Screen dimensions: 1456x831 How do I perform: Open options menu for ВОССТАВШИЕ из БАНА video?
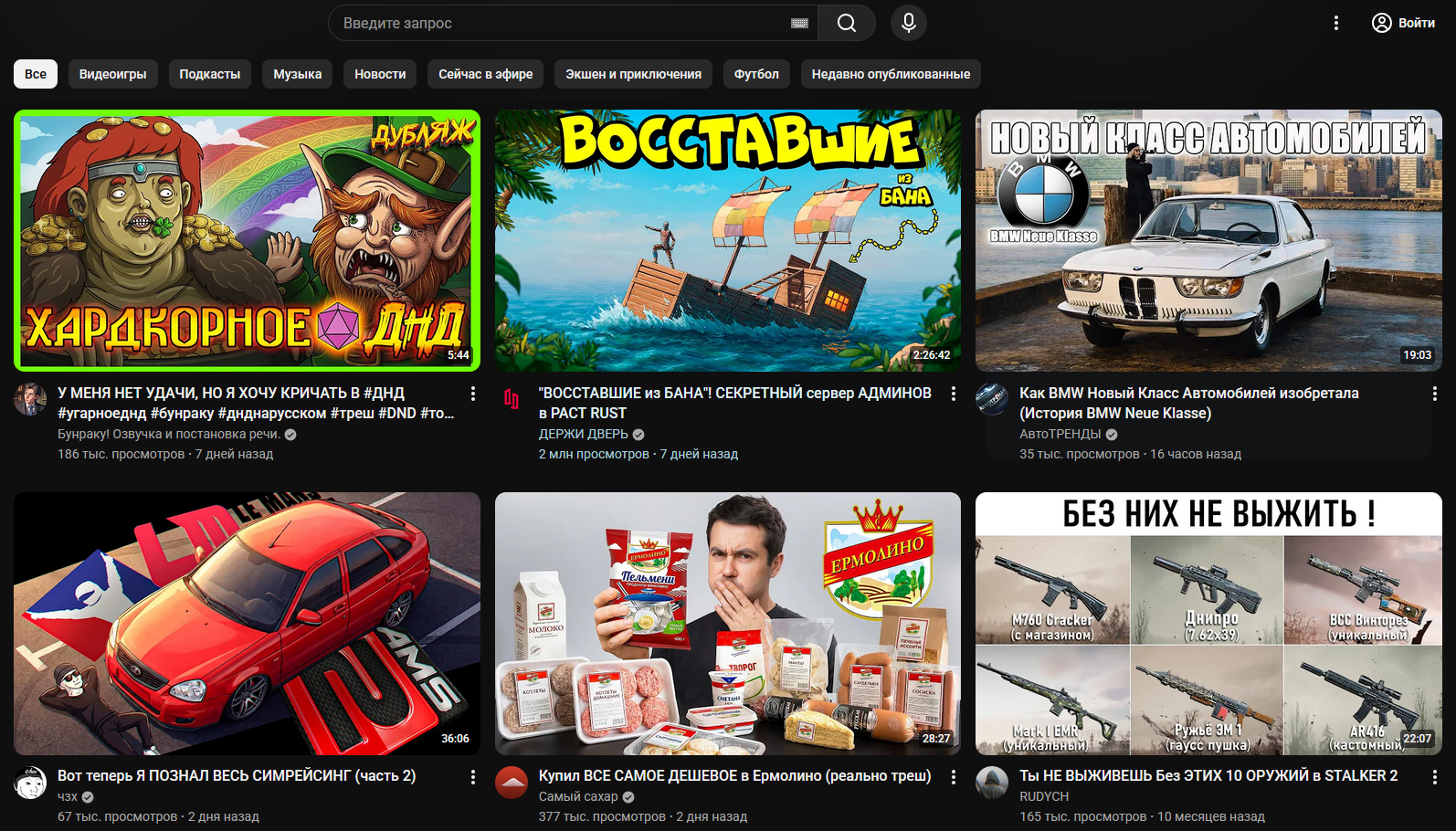[954, 394]
